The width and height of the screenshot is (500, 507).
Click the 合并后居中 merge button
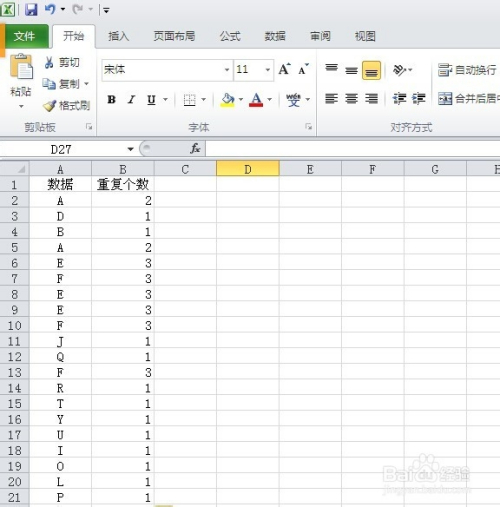[x=468, y=99]
